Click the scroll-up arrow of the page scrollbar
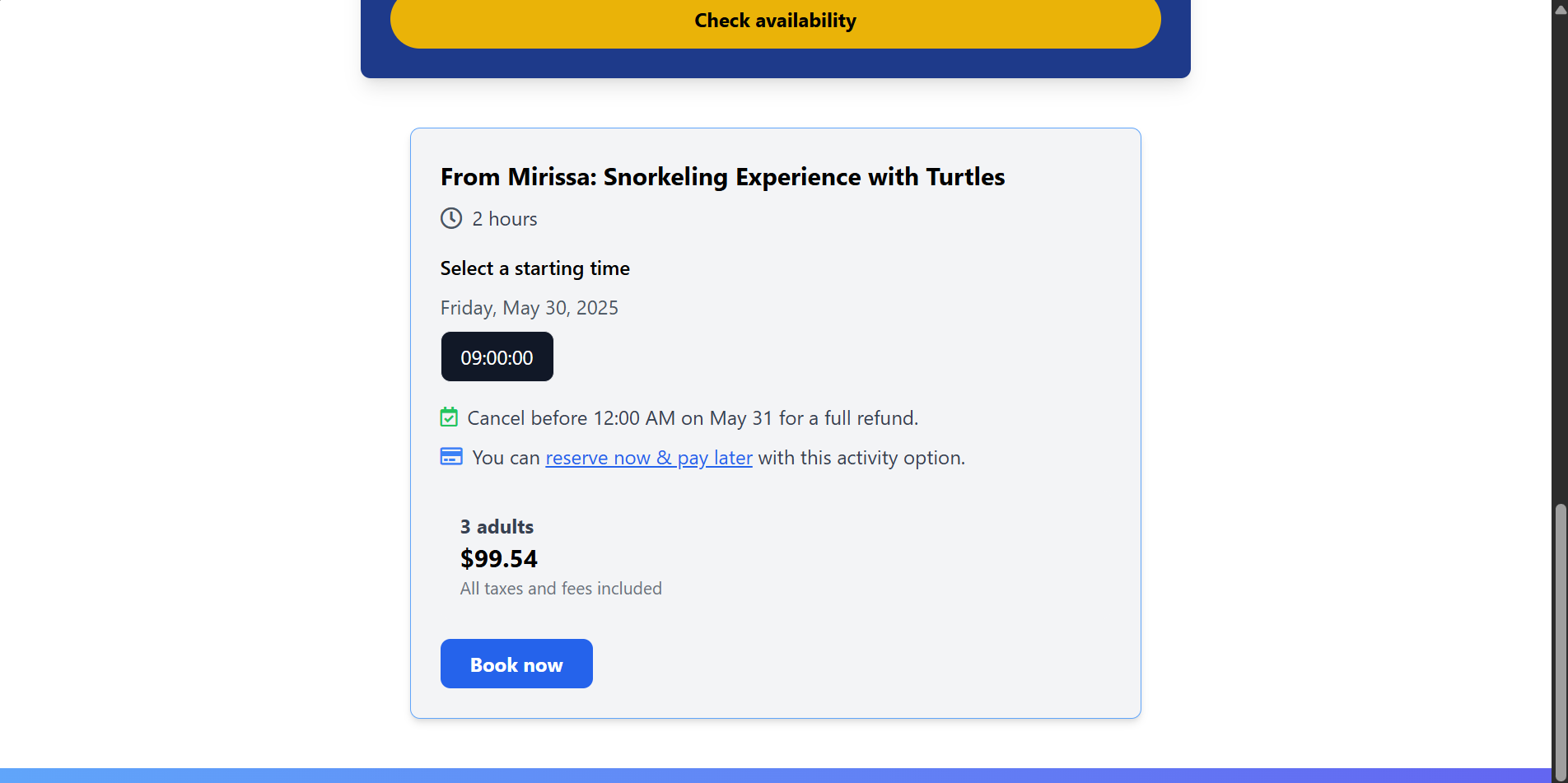Image resolution: width=1568 pixels, height=783 pixels. point(1560,8)
